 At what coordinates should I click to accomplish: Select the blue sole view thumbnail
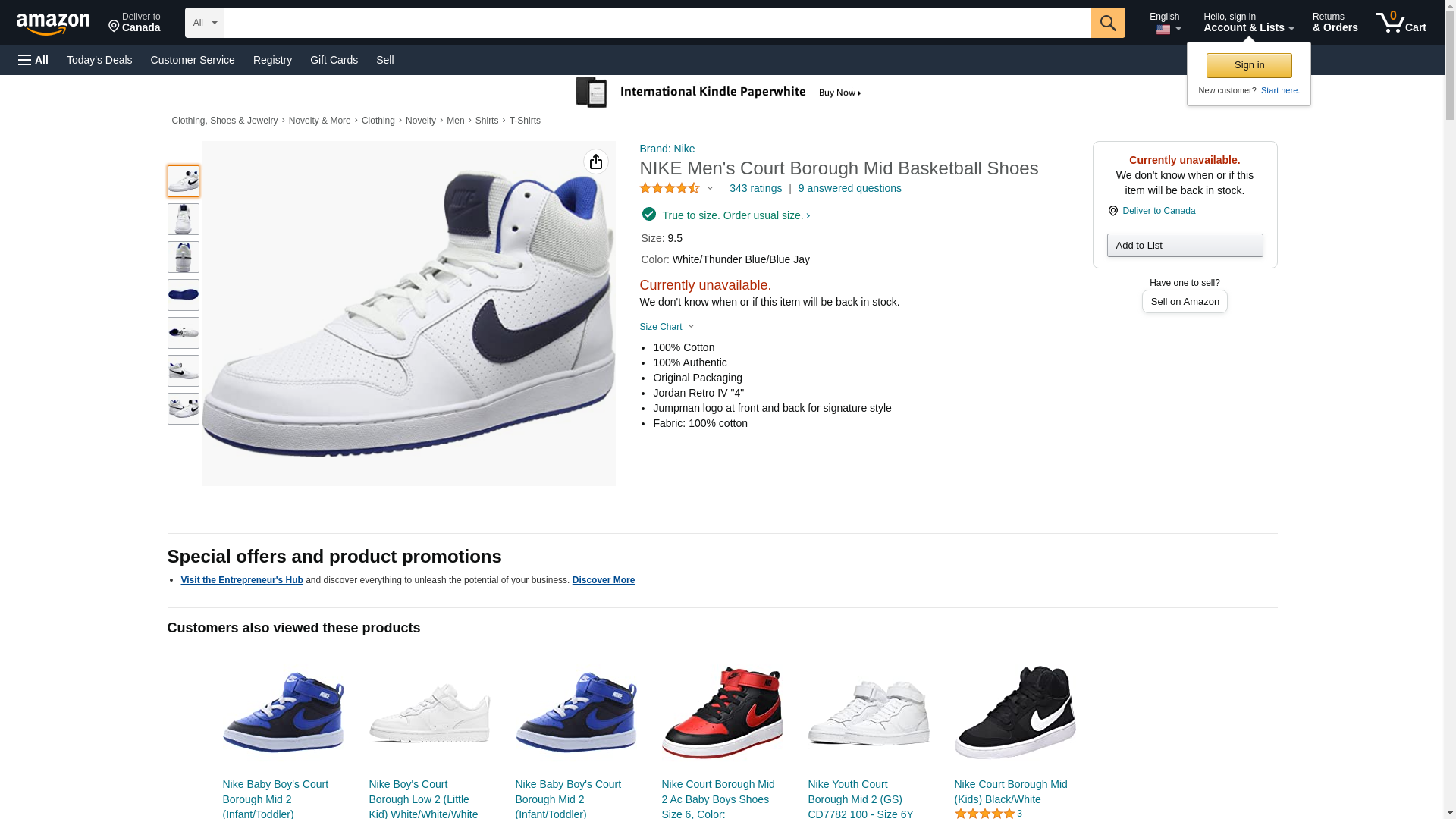pos(184,295)
